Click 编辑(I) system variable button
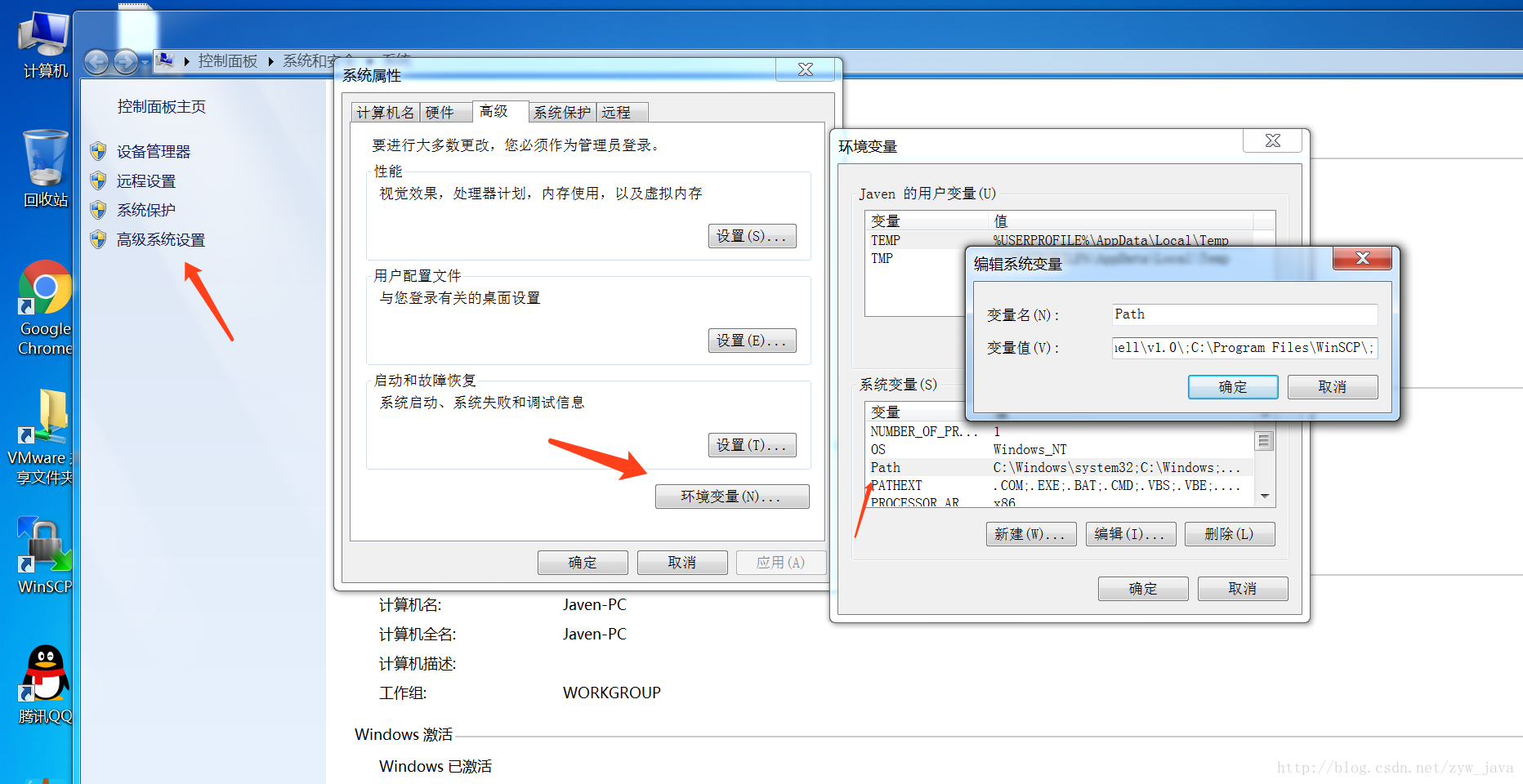Image resolution: width=1523 pixels, height=784 pixels. point(1131,534)
